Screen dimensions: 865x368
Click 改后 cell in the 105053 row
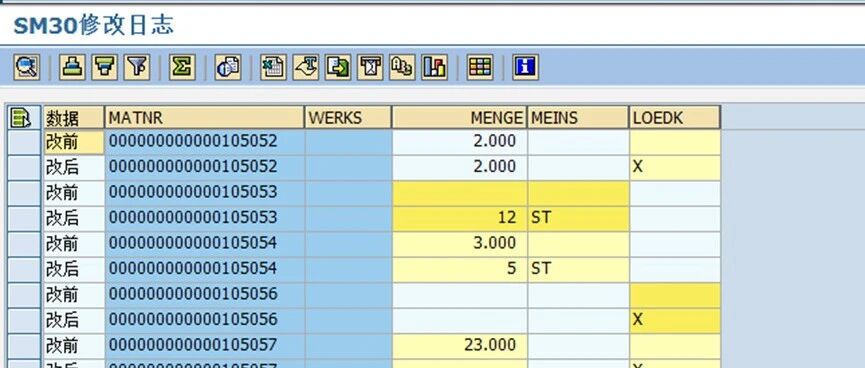point(74,218)
